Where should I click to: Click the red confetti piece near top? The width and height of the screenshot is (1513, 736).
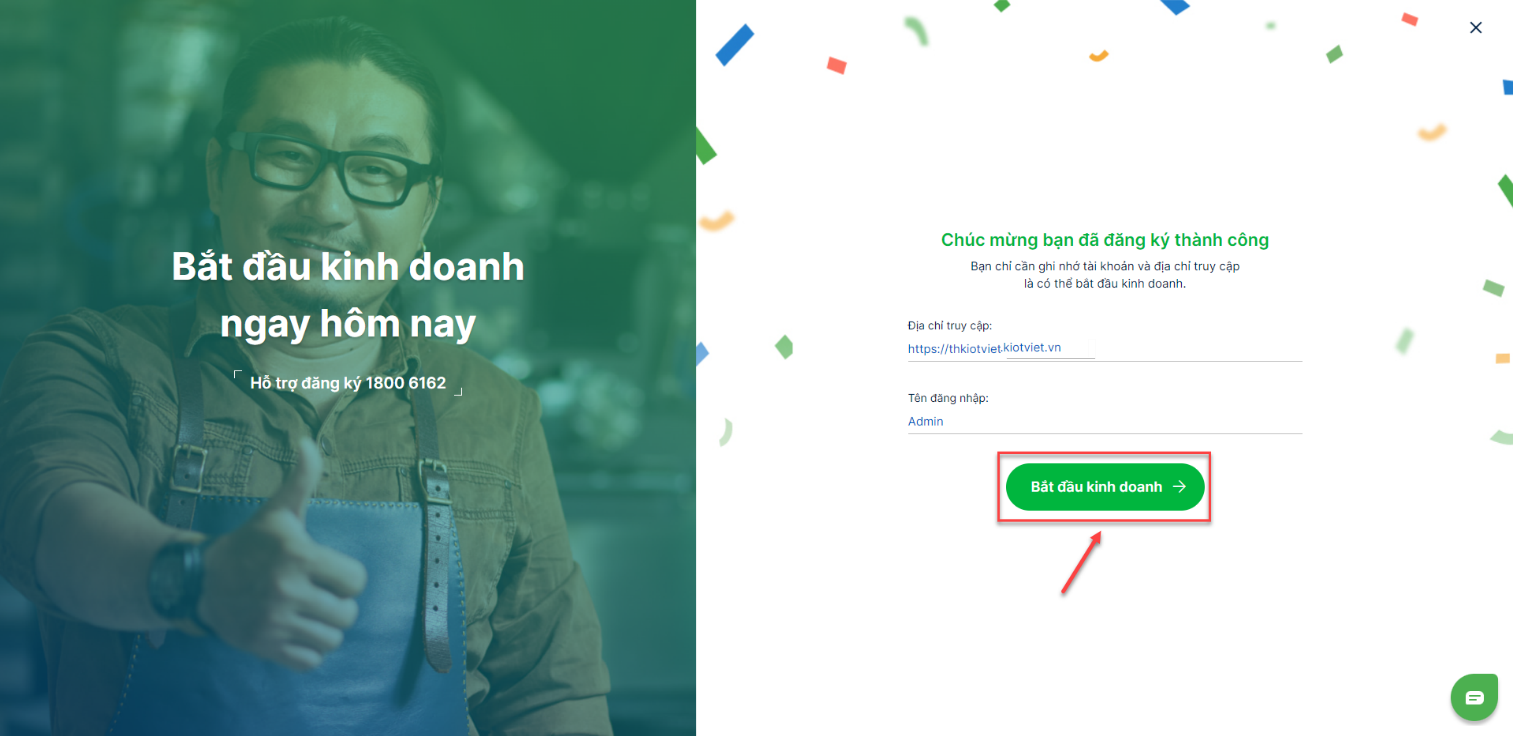[837, 65]
